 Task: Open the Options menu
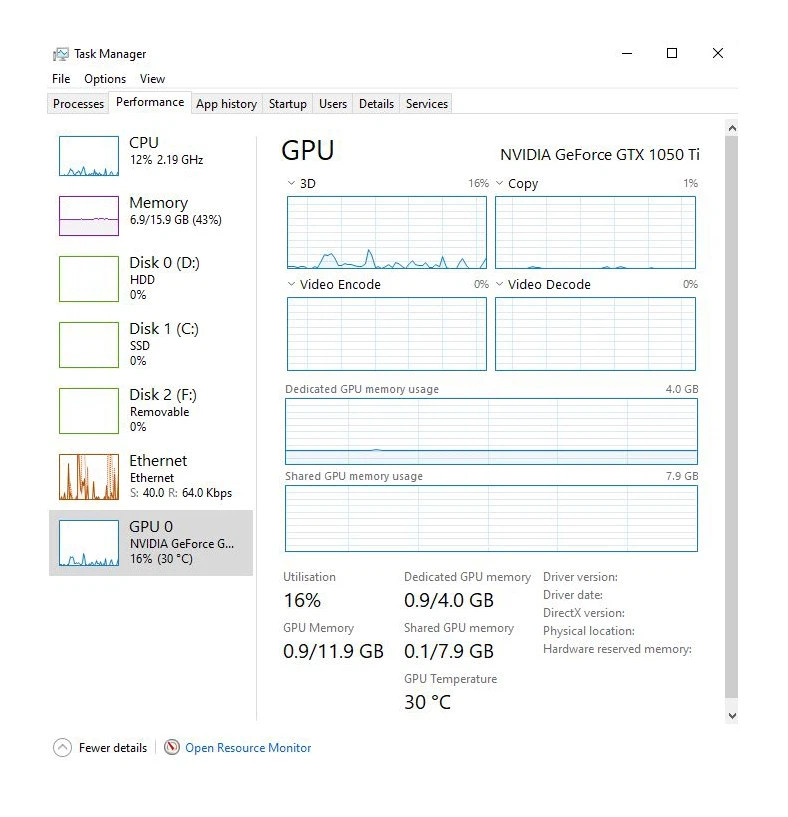pos(105,79)
